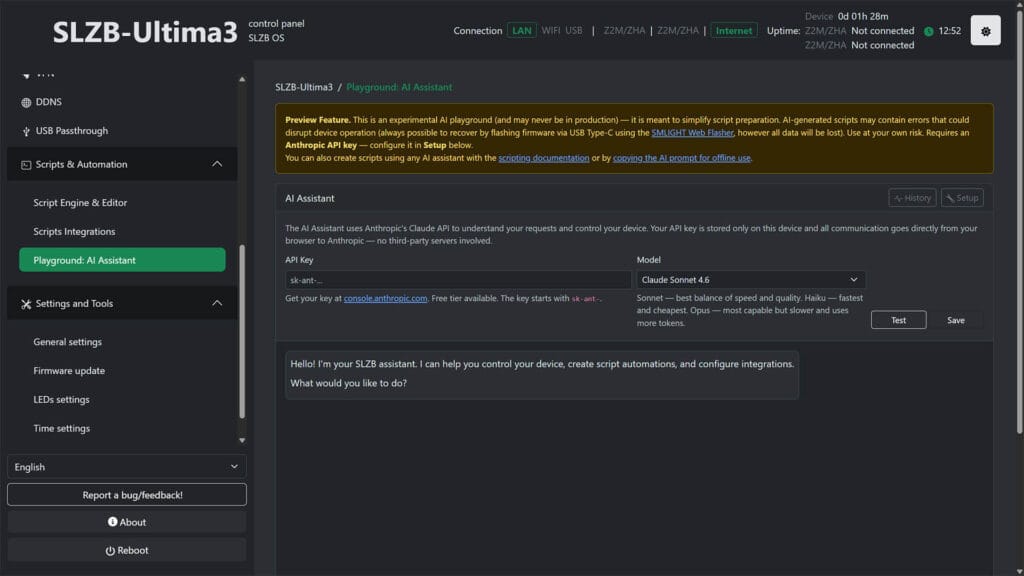Toggle the LAN connection indicator

click(521, 31)
